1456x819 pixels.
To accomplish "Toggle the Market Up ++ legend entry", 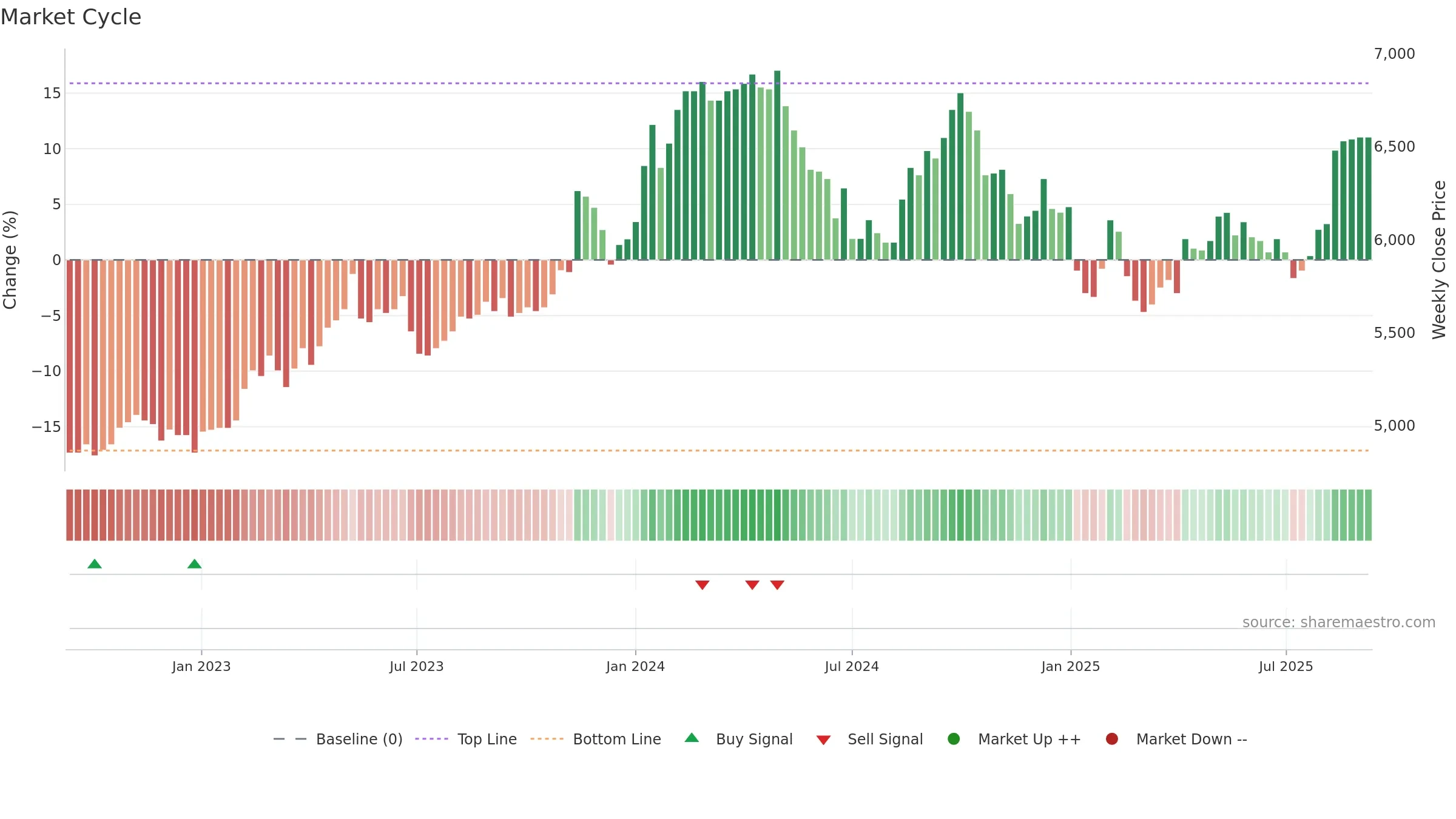I will coord(1014,739).
